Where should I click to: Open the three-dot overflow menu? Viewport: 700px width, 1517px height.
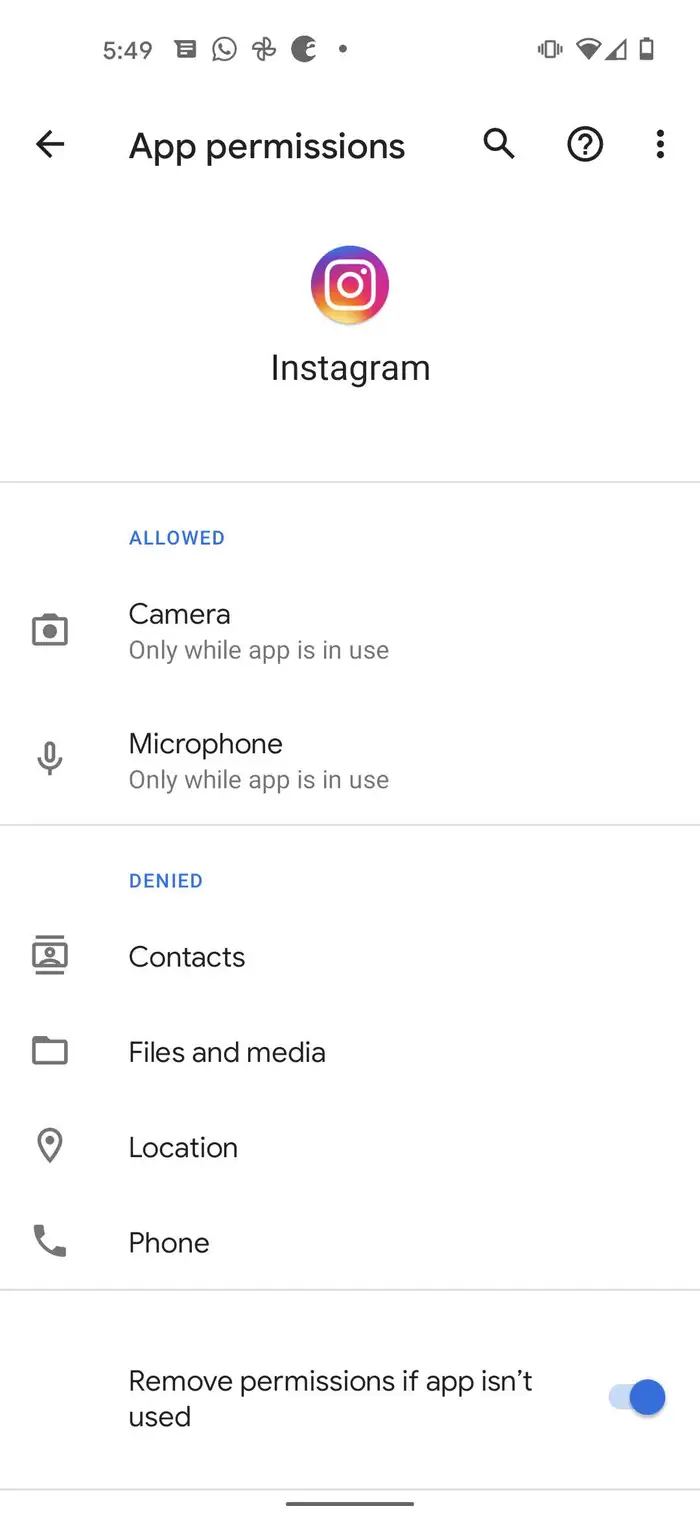pos(660,145)
